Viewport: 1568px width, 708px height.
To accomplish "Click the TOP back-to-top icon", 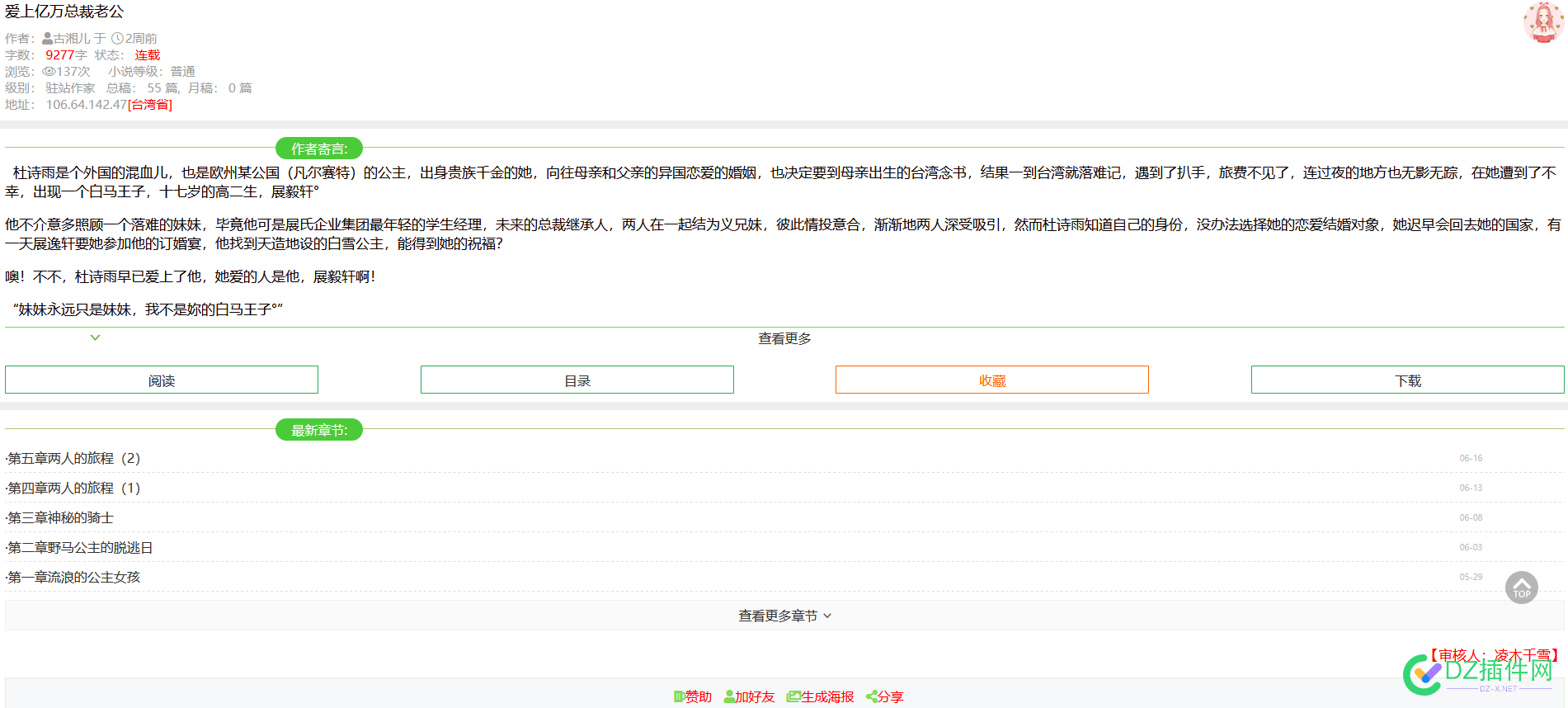I will pos(1522,588).
